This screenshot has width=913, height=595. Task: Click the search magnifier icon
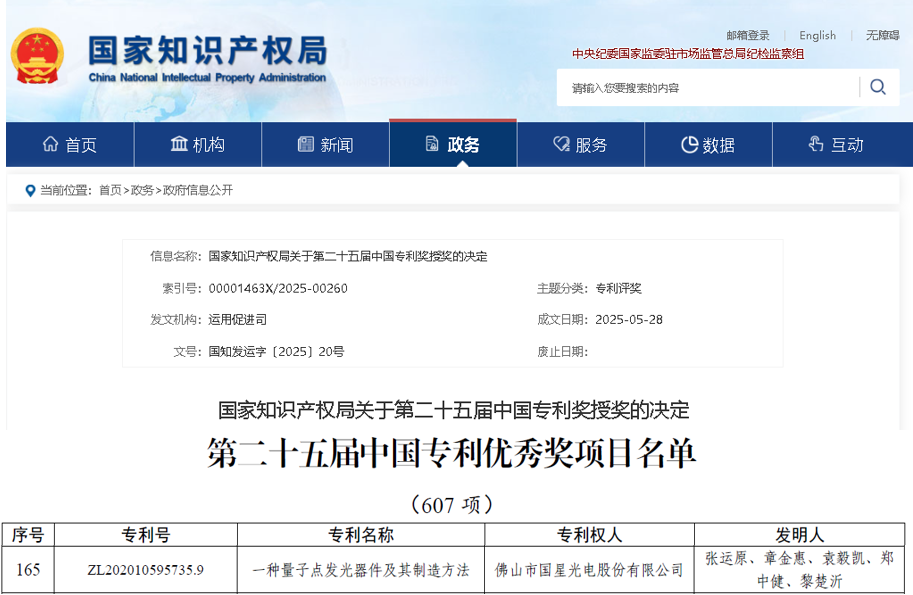(x=877, y=87)
